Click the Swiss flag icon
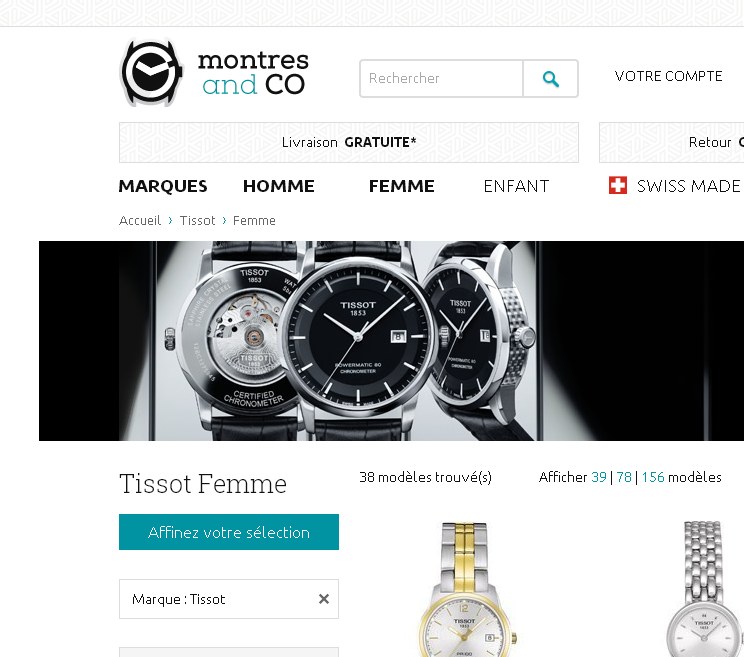The image size is (744, 657). [617, 185]
